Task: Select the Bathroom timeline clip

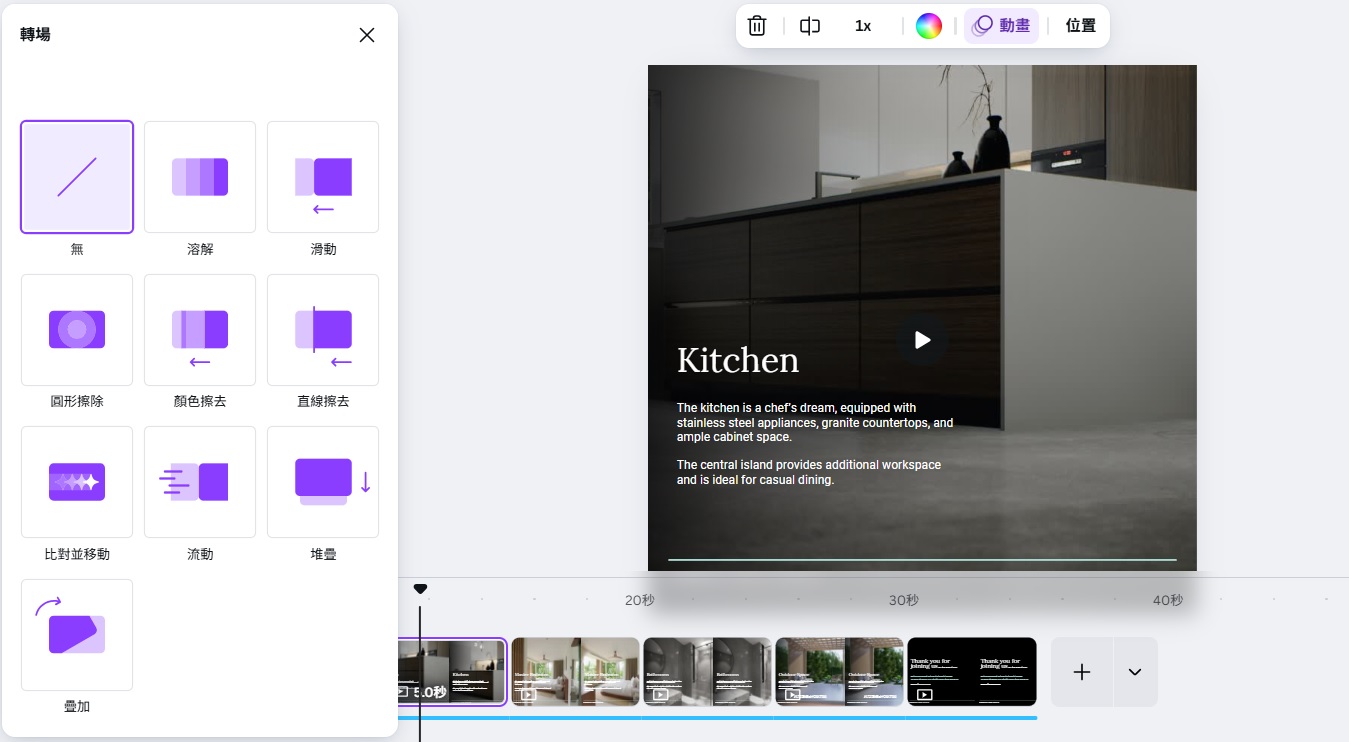Action: click(707, 672)
